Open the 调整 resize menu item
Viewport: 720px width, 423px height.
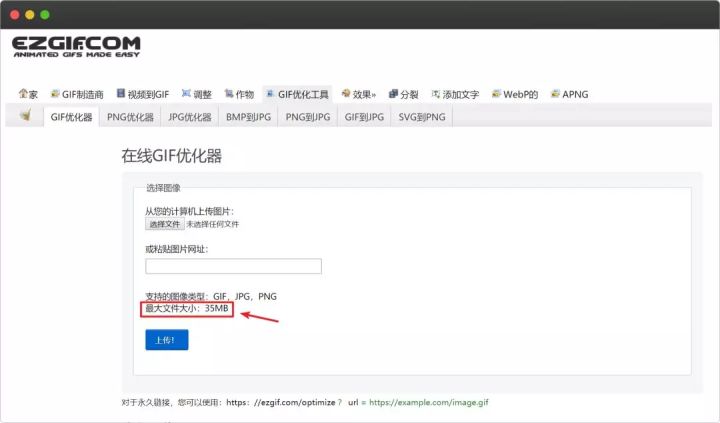[x=197, y=94]
